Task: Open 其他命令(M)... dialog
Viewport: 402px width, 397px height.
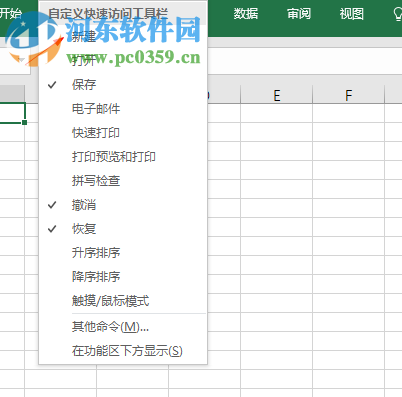Action: pos(123,327)
